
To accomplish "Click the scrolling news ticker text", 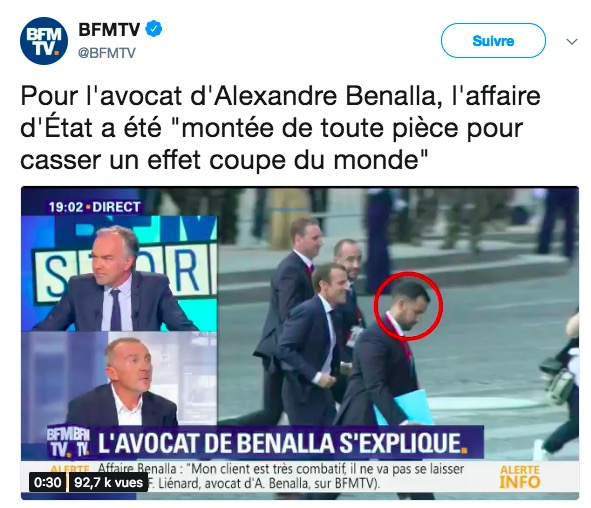I will point(281,476).
